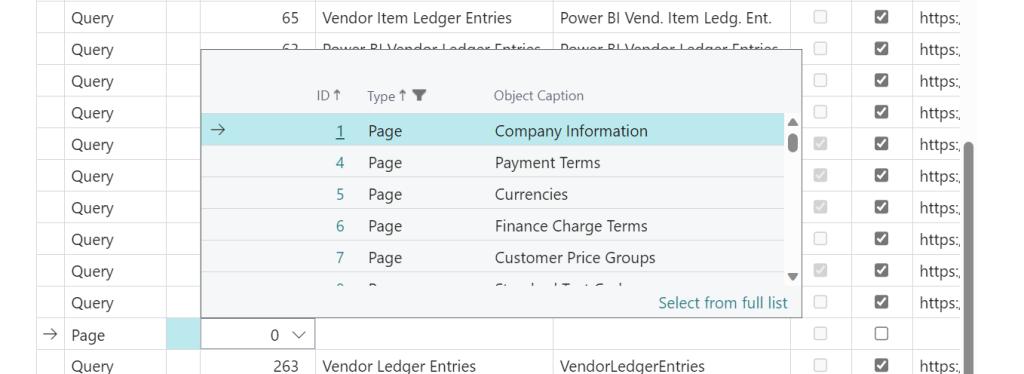Toggle the unchecked first checkbox in VendorLedgerEntries row
Viewport: 1024px width, 374px height.
point(820,365)
